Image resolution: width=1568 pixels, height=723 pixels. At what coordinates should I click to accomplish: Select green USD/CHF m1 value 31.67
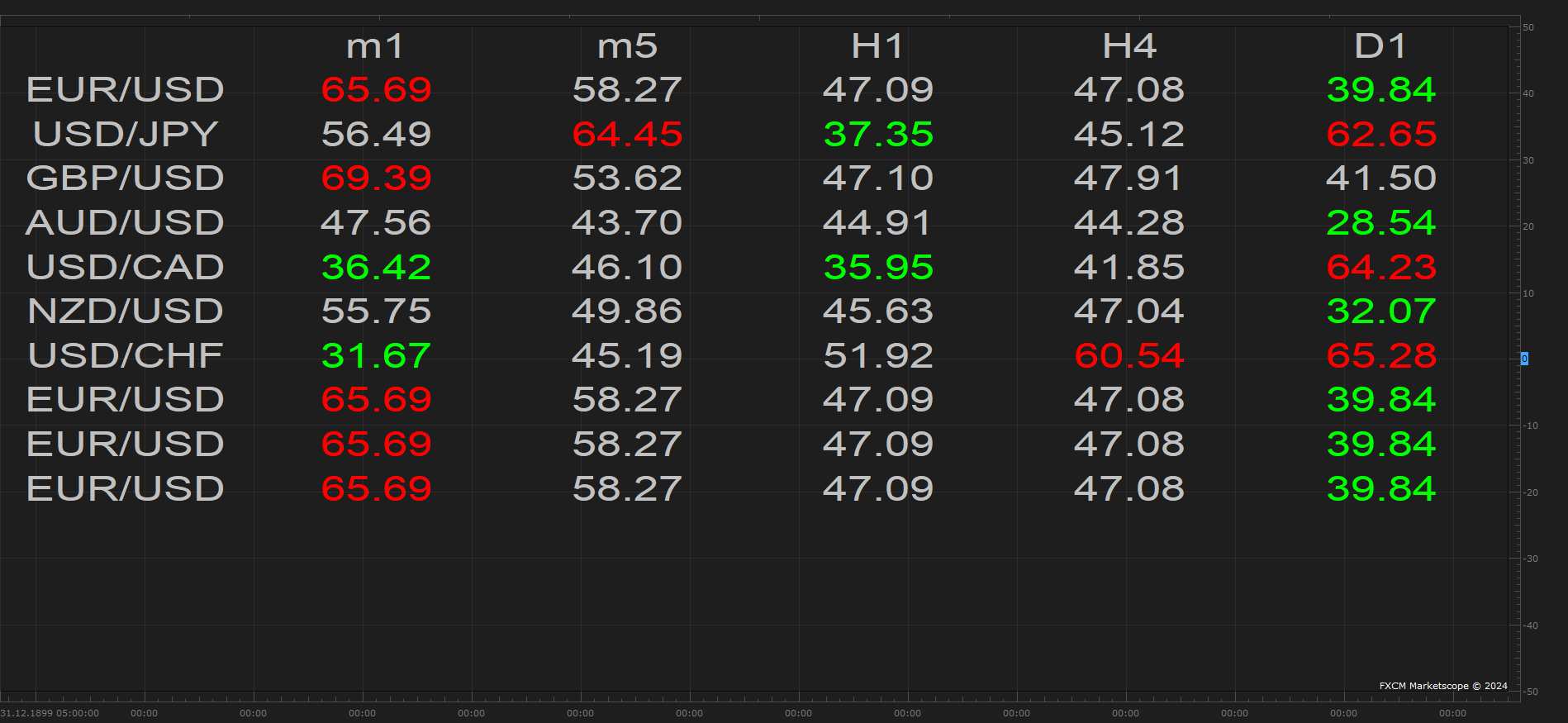(x=376, y=356)
